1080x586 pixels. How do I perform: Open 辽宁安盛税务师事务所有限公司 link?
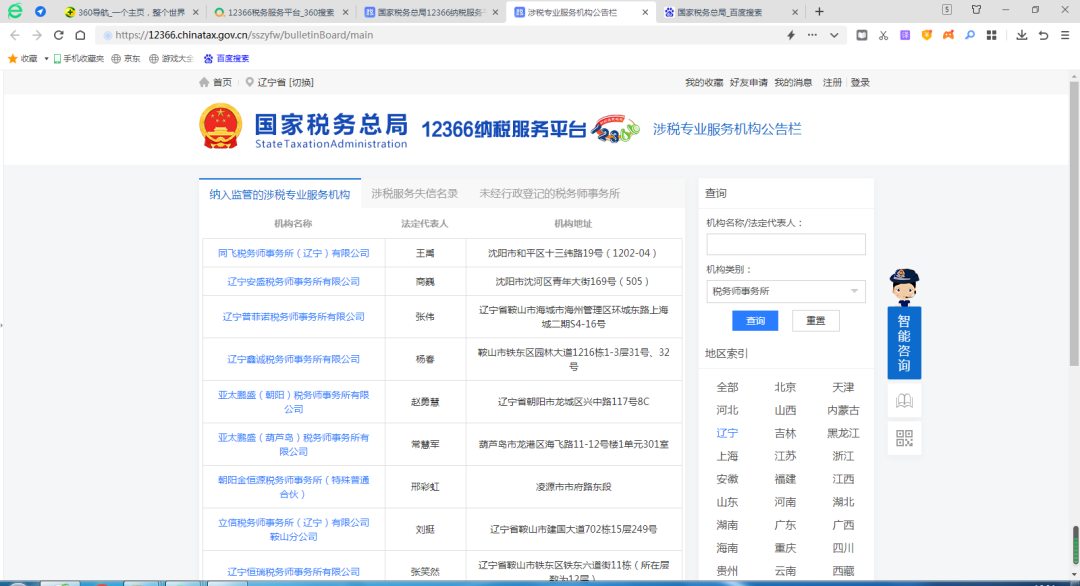[293, 282]
